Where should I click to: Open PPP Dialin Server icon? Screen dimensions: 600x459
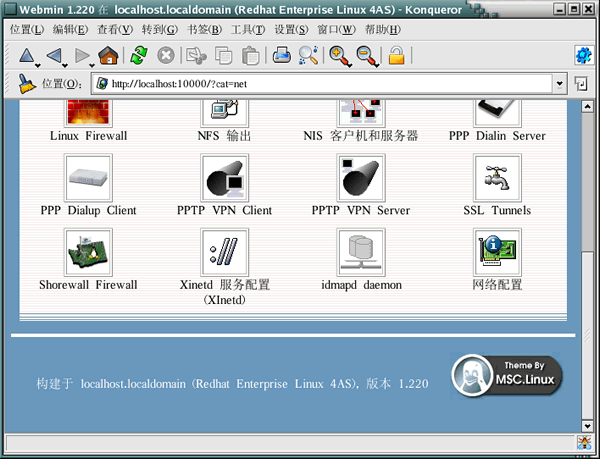pyautogui.click(x=497, y=113)
